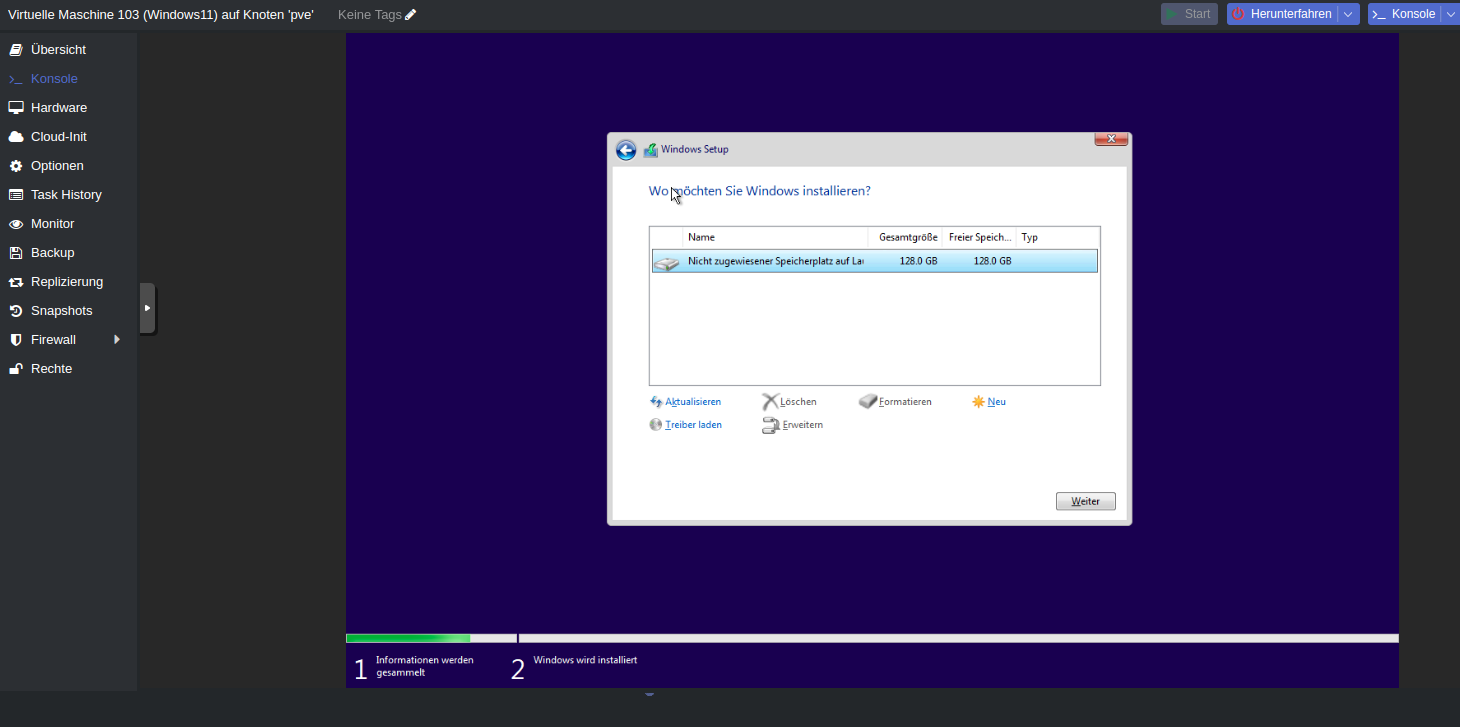Click the Snapshots history icon
Viewport: 1460px width, 727px height.
pyautogui.click(x=16, y=310)
